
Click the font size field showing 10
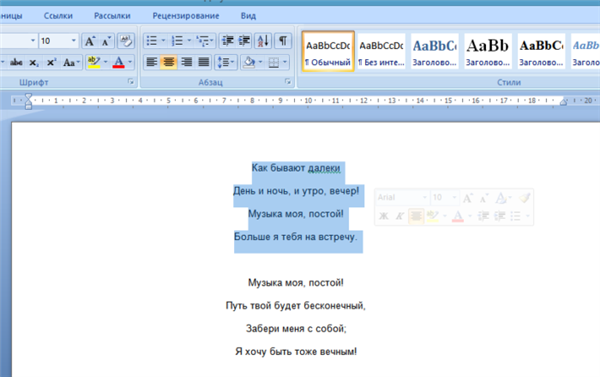coord(54,41)
